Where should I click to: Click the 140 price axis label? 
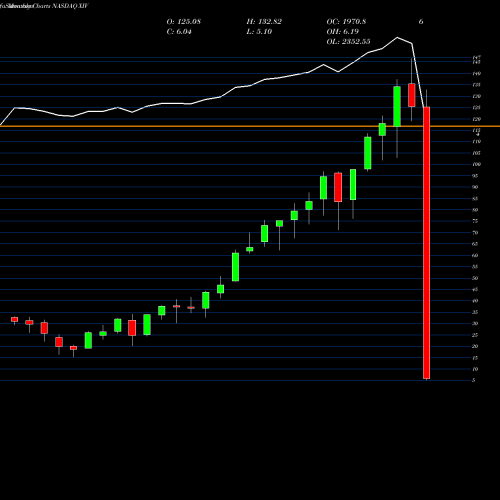click(476, 73)
